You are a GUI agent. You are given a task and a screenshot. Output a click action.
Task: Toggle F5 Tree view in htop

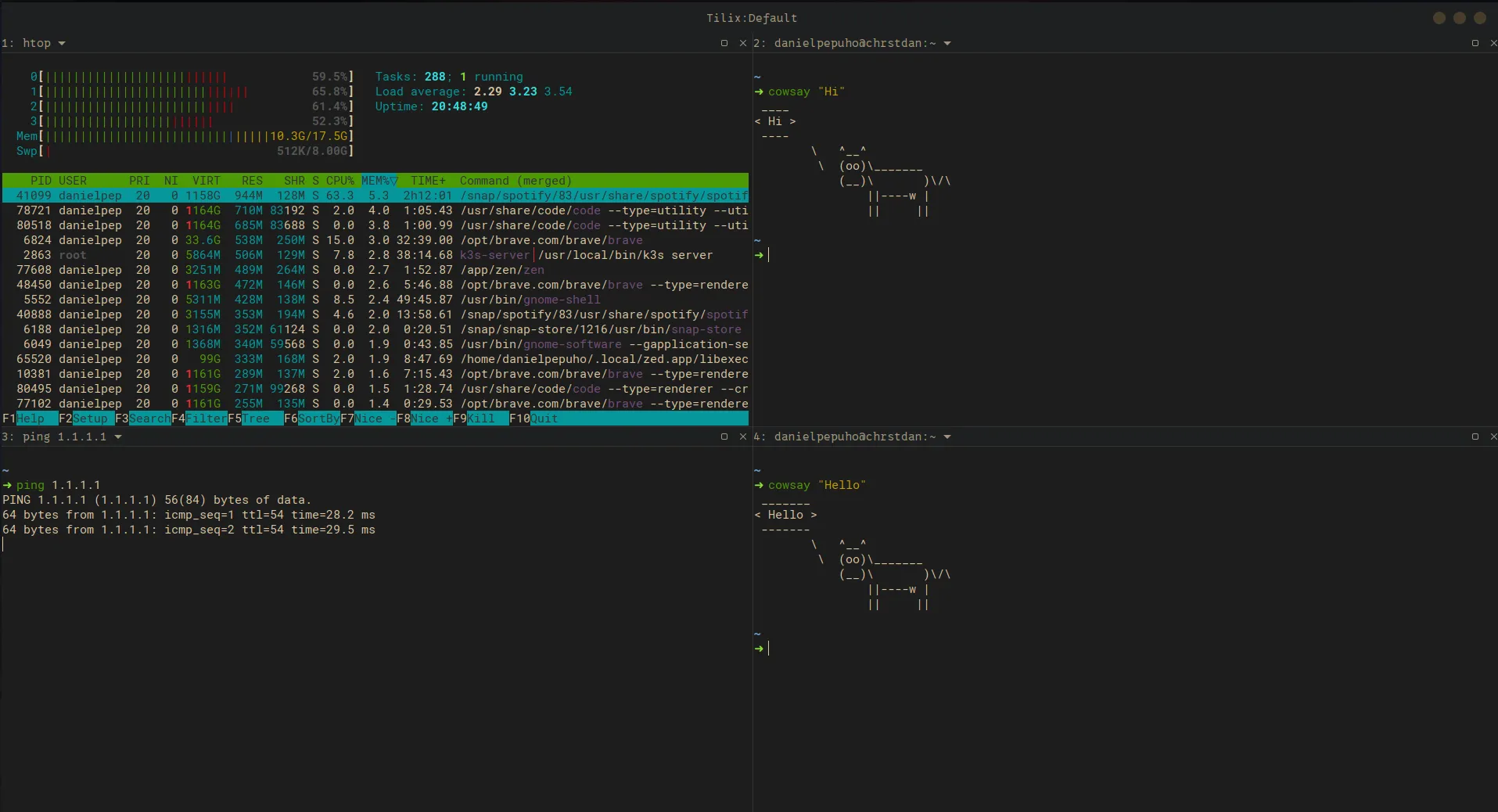click(x=255, y=419)
